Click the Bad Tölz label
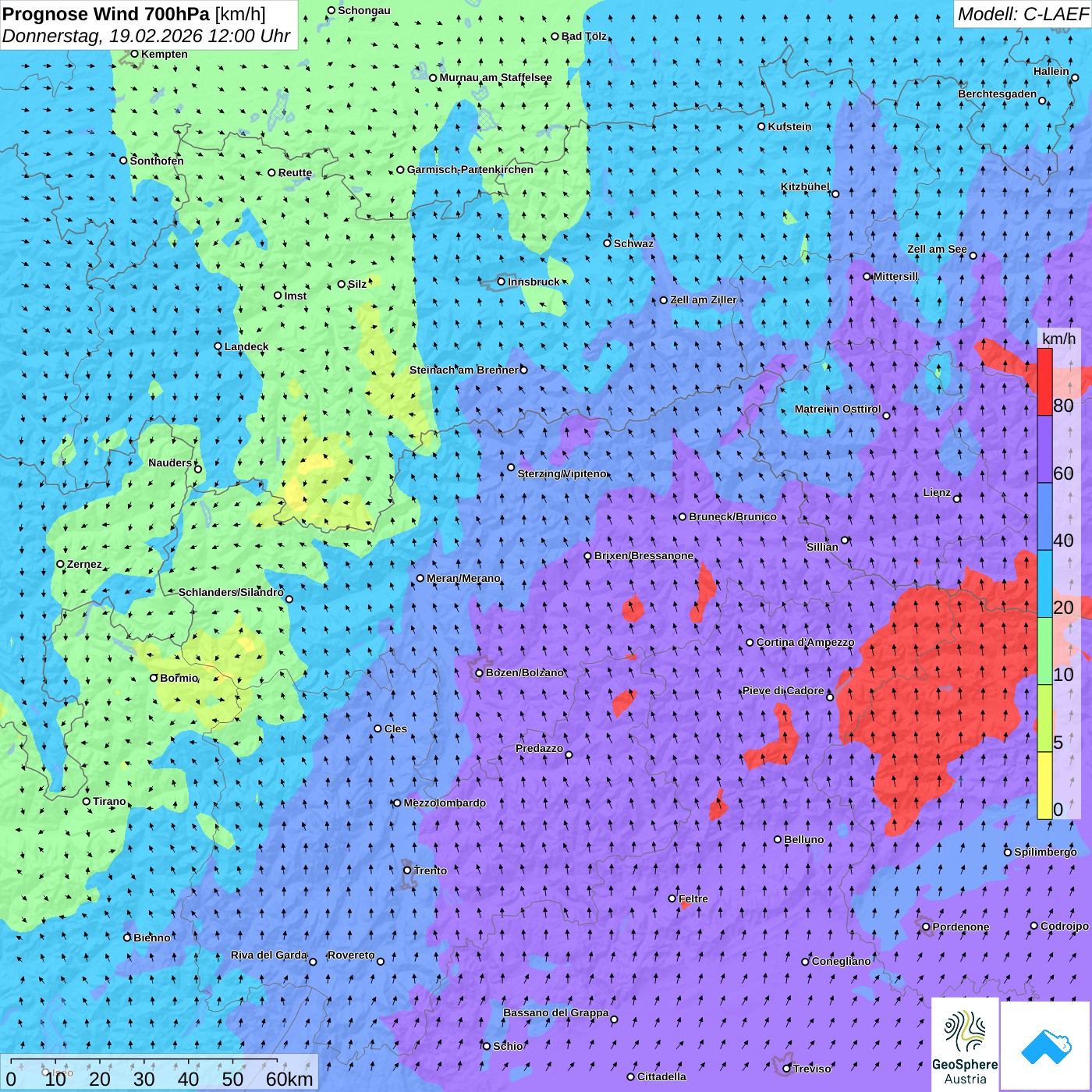The width and height of the screenshot is (1092, 1092). (584, 36)
